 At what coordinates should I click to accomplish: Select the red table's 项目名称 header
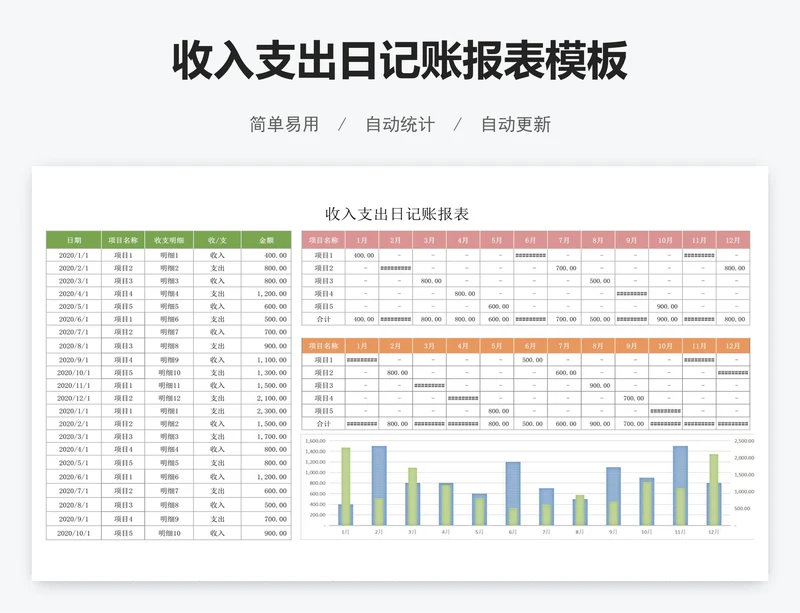pos(323,240)
